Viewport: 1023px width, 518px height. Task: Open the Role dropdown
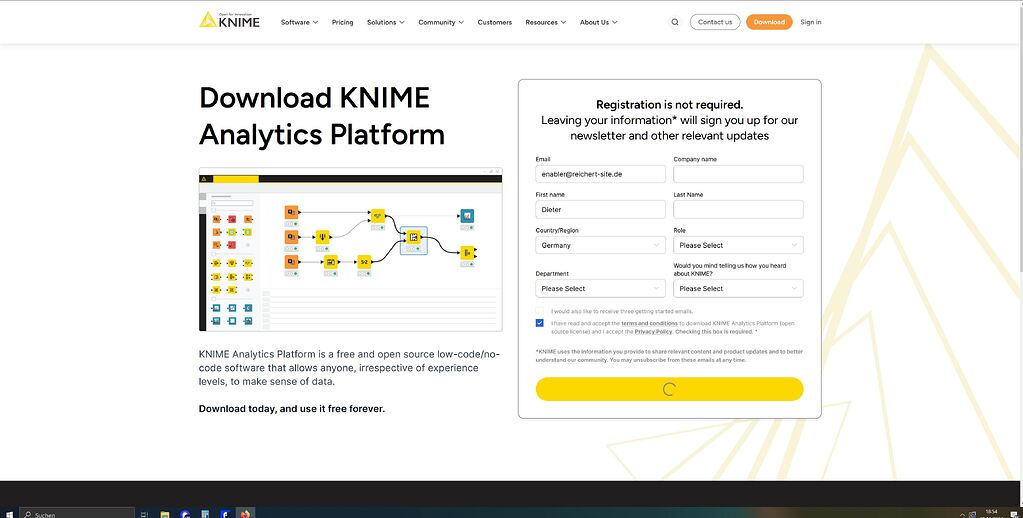click(x=738, y=245)
